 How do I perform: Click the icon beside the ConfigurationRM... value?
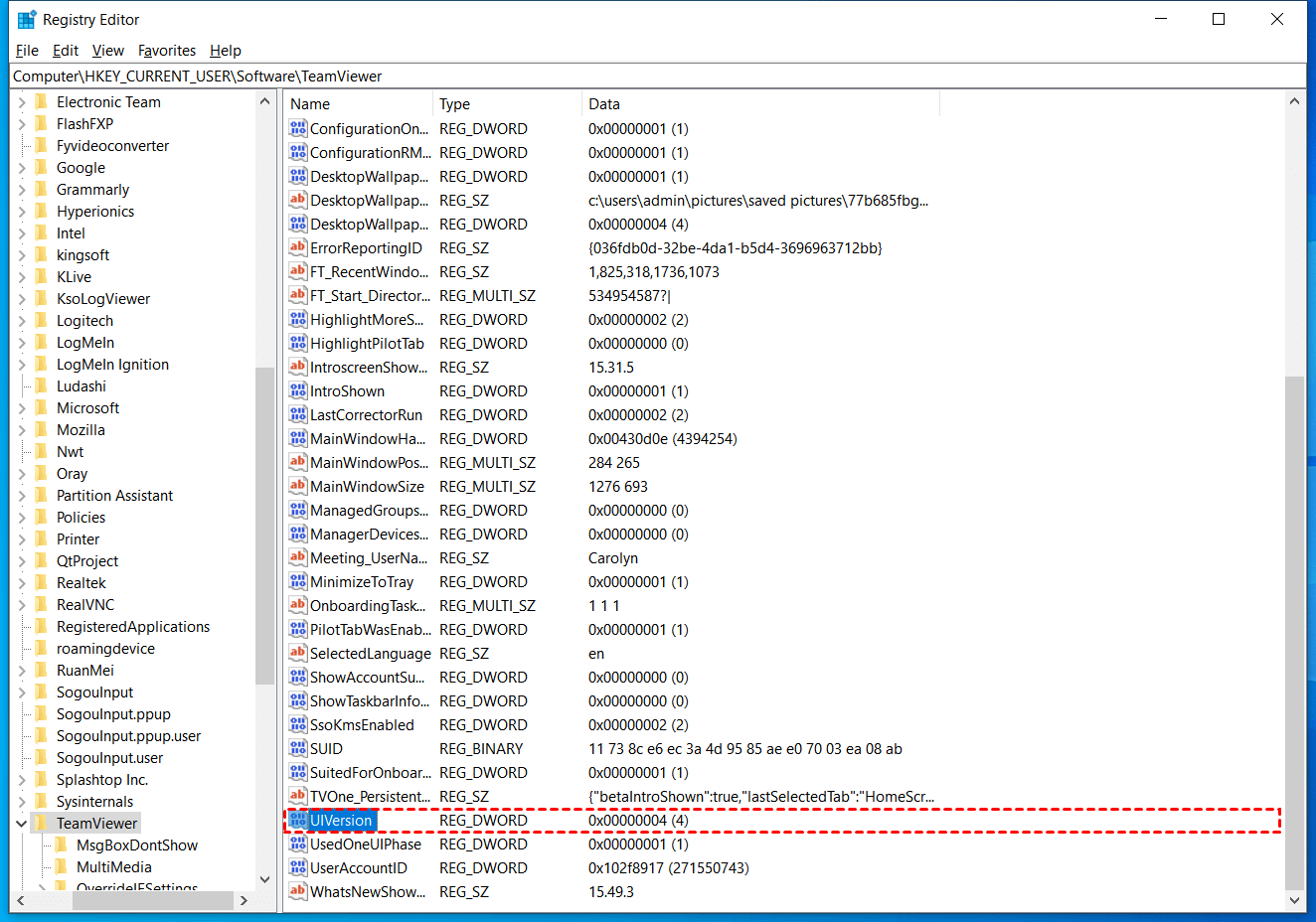coord(297,152)
